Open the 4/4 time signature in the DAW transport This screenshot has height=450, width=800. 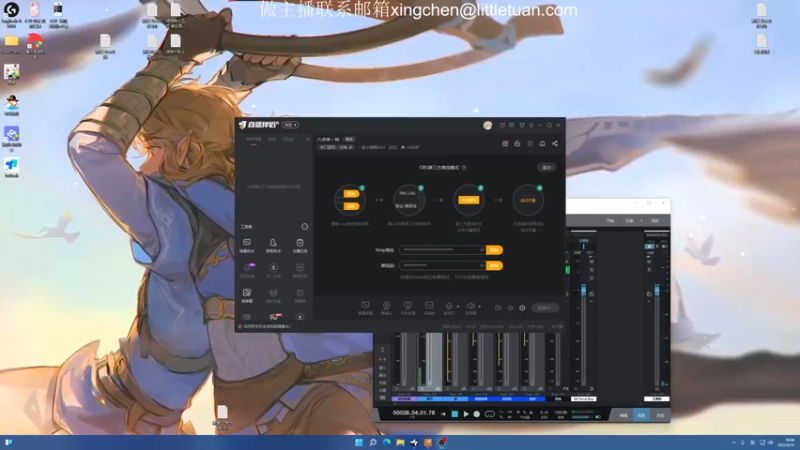(544, 412)
